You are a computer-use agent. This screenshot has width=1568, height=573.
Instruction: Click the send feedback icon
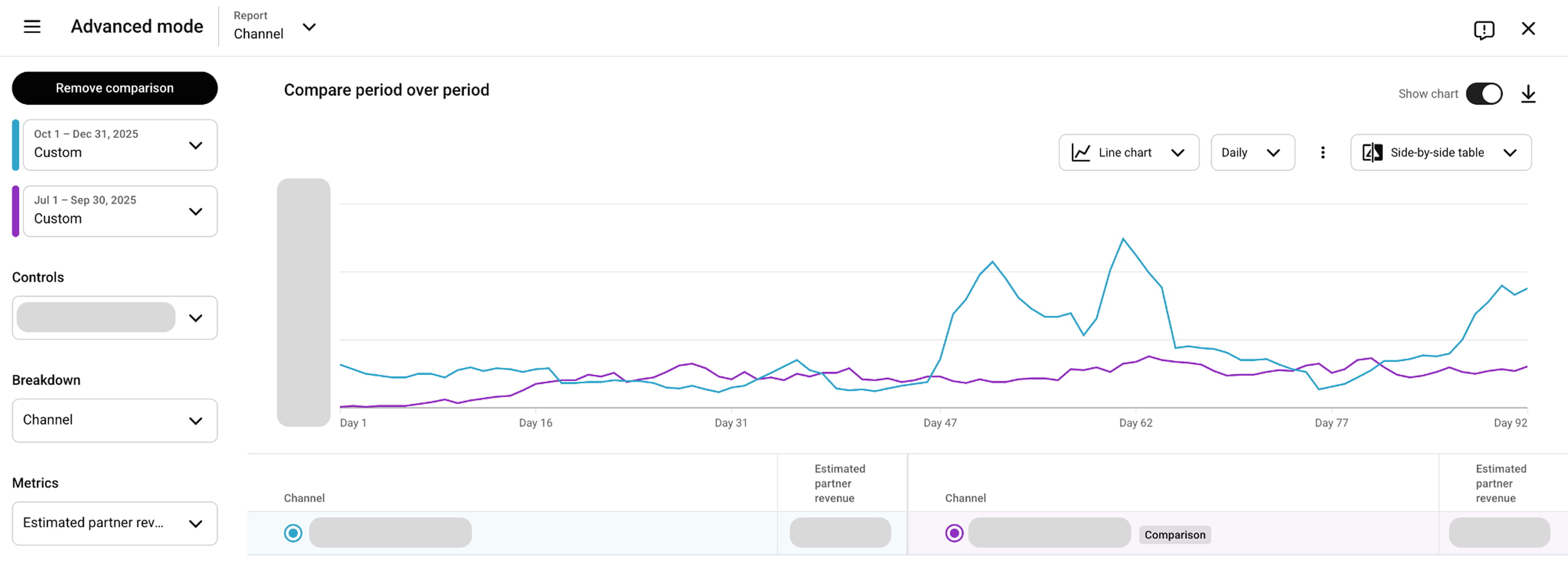point(1484,29)
